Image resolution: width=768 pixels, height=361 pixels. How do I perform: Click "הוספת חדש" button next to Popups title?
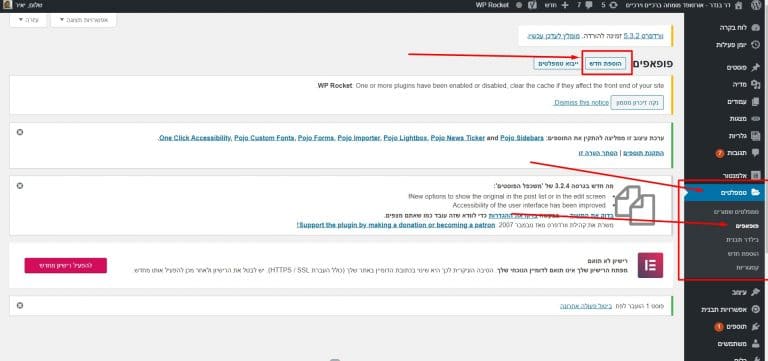click(606, 64)
